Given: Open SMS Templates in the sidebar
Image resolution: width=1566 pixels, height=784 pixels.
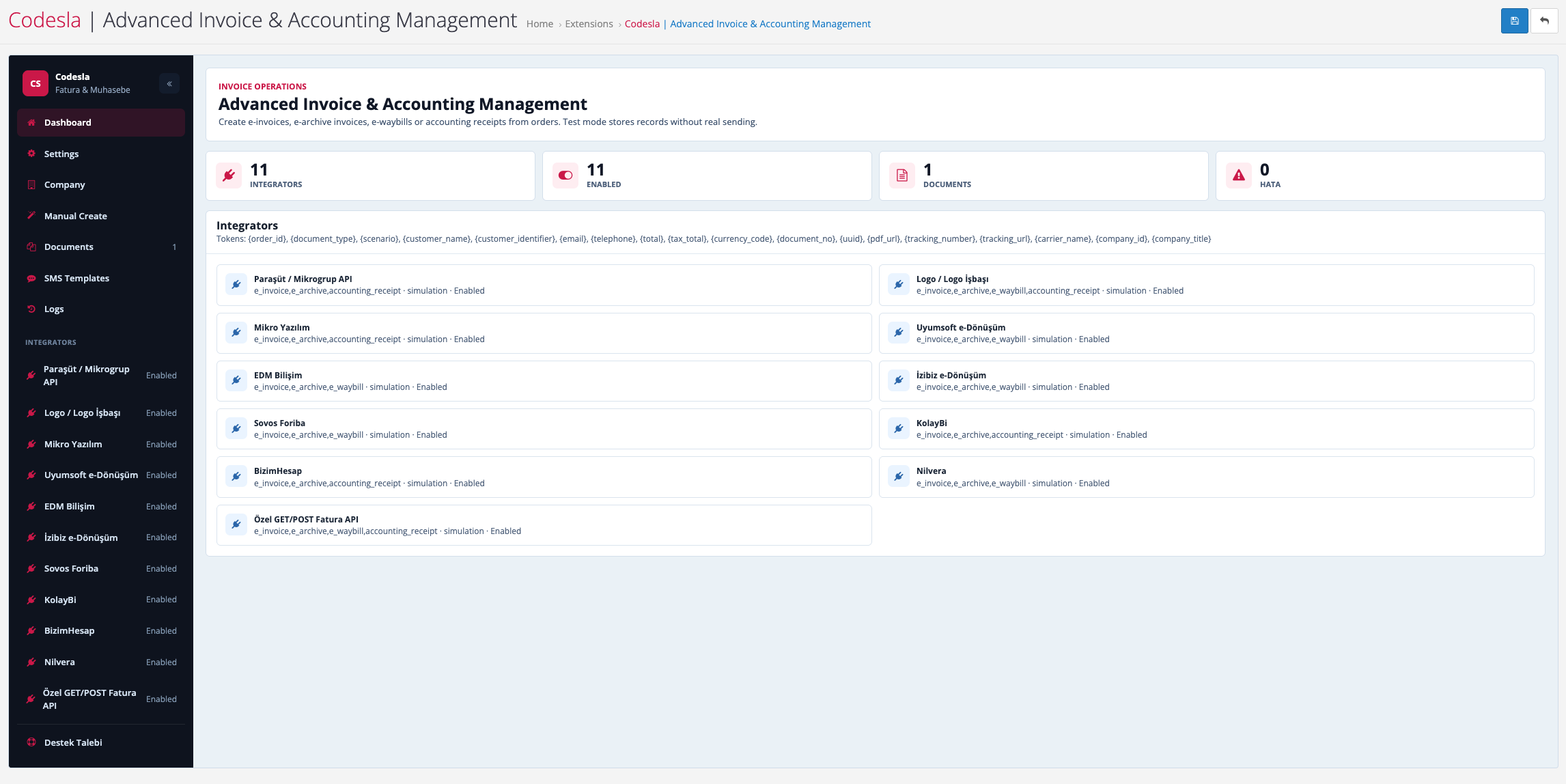Looking at the screenshot, I should 101,278.
